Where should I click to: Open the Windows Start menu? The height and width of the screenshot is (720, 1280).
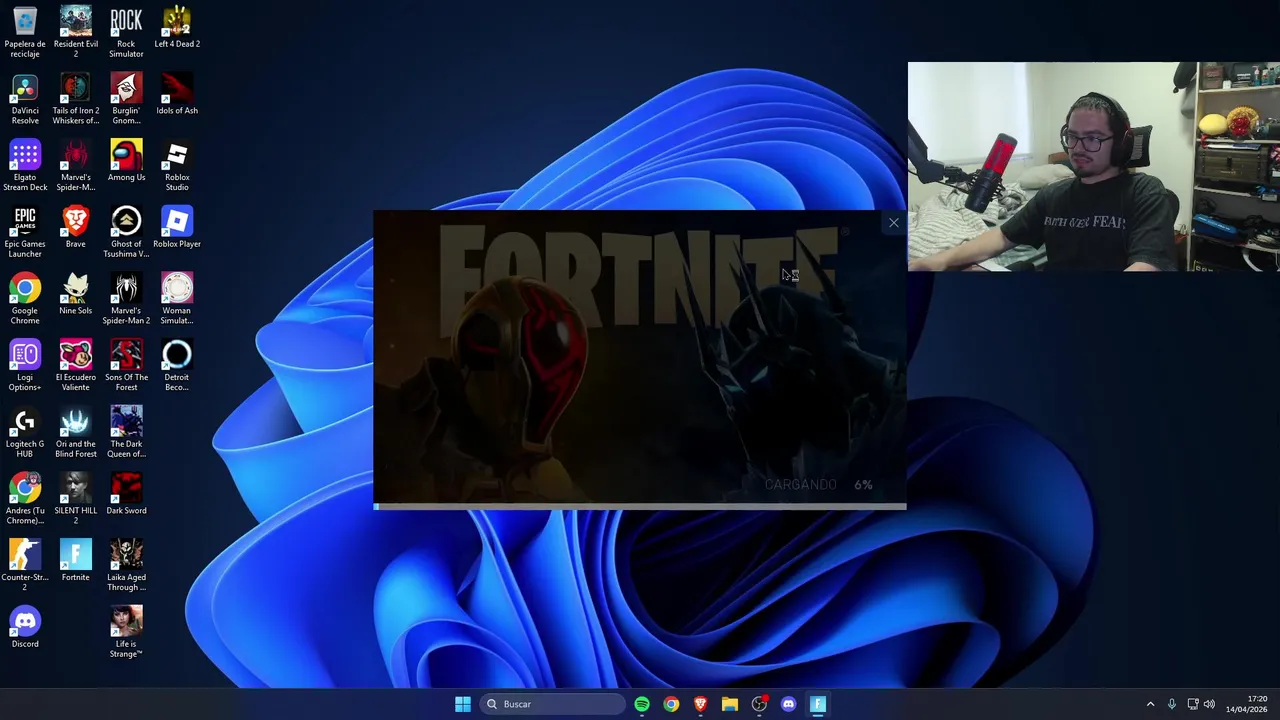click(462, 704)
